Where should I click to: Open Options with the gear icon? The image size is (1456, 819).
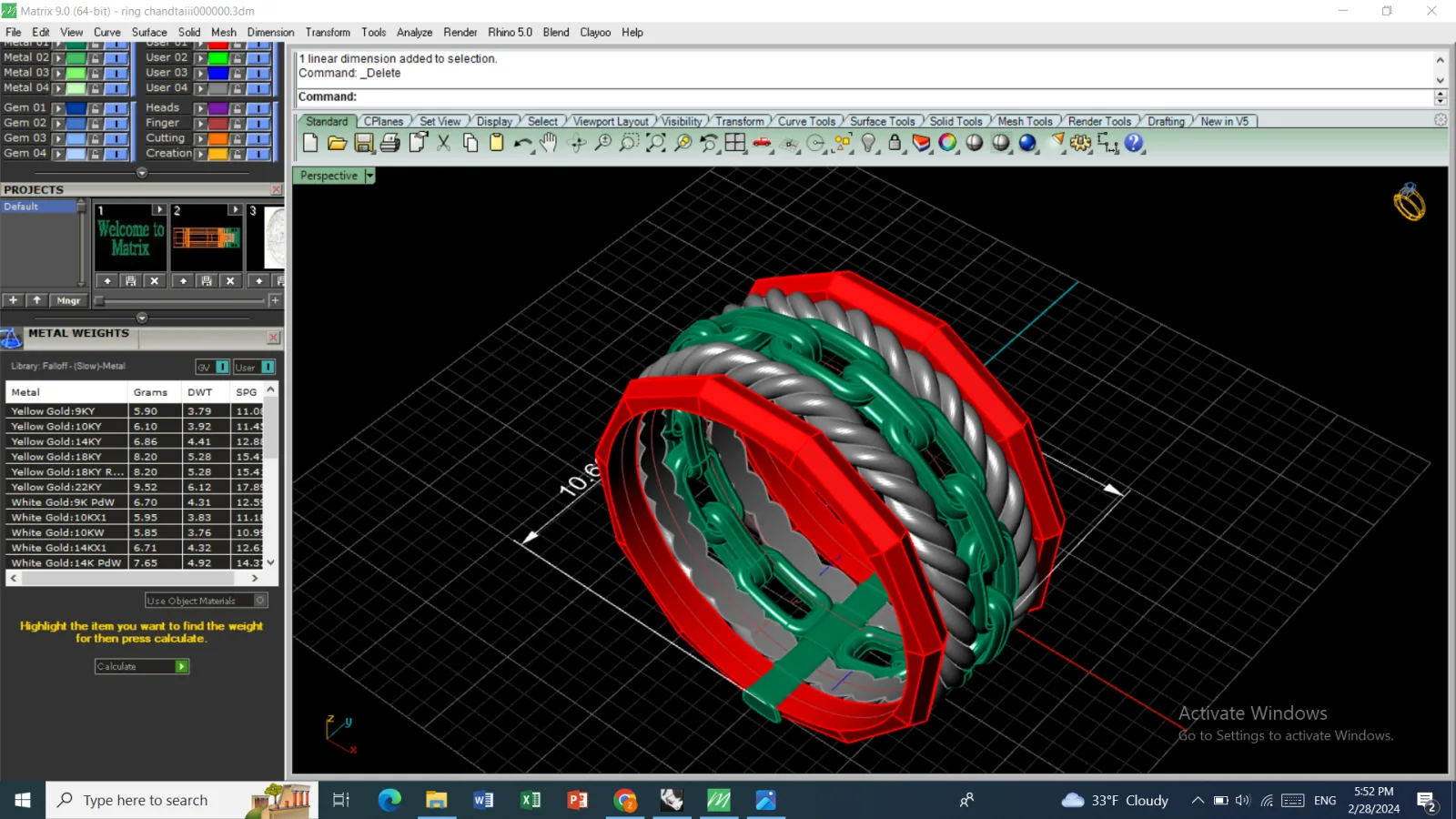1080,143
